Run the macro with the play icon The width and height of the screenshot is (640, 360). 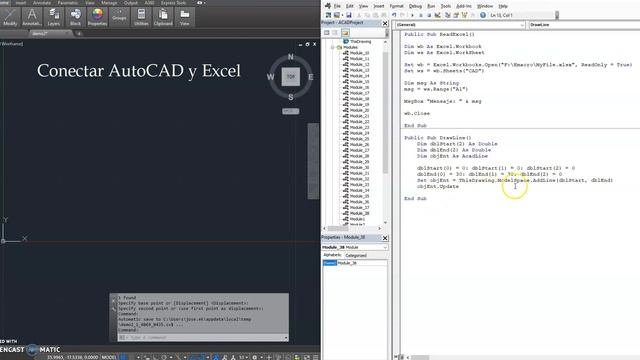click(412, 15)
